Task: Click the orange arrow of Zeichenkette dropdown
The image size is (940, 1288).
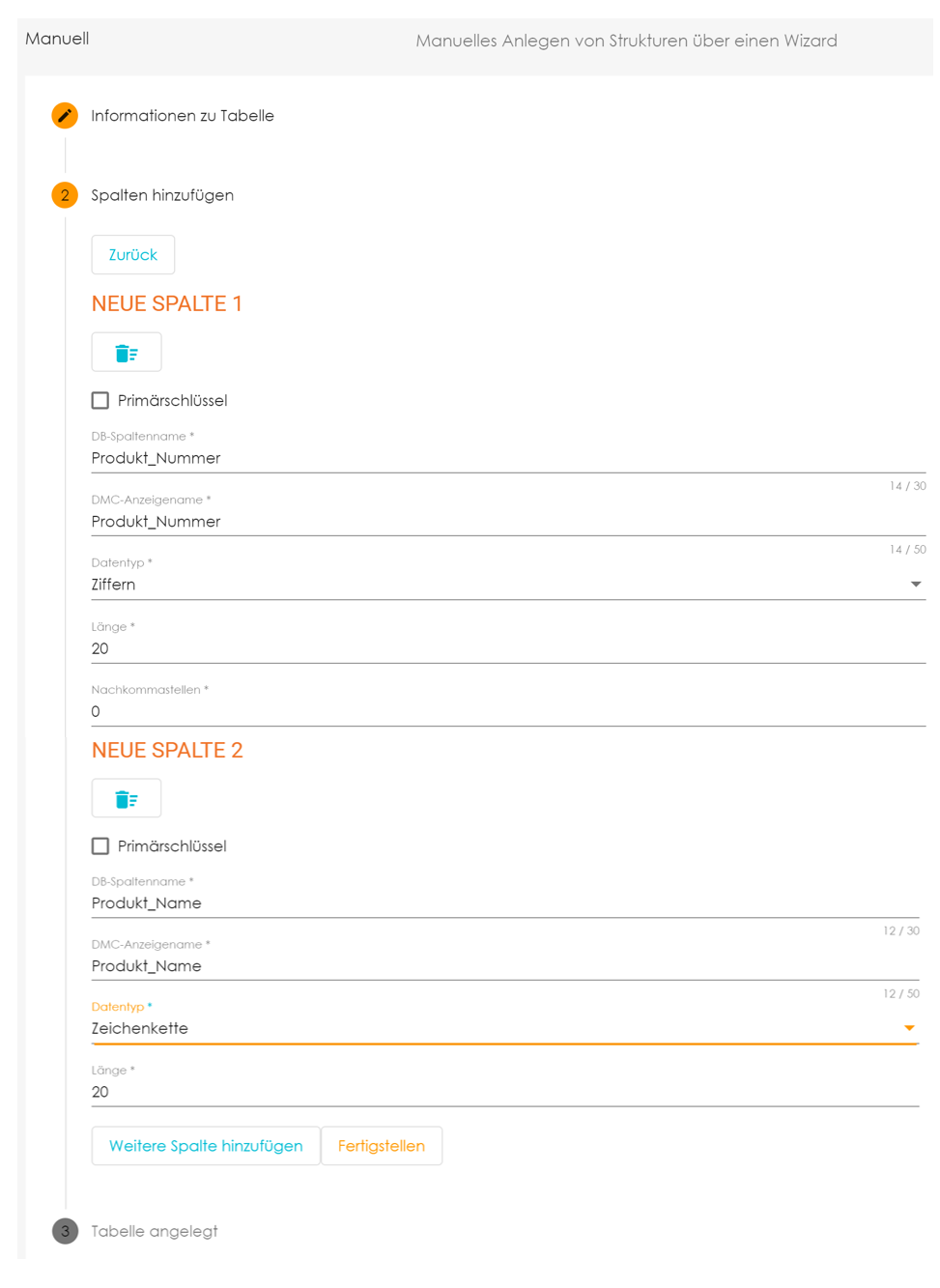Action: [x=909, y=1028]
